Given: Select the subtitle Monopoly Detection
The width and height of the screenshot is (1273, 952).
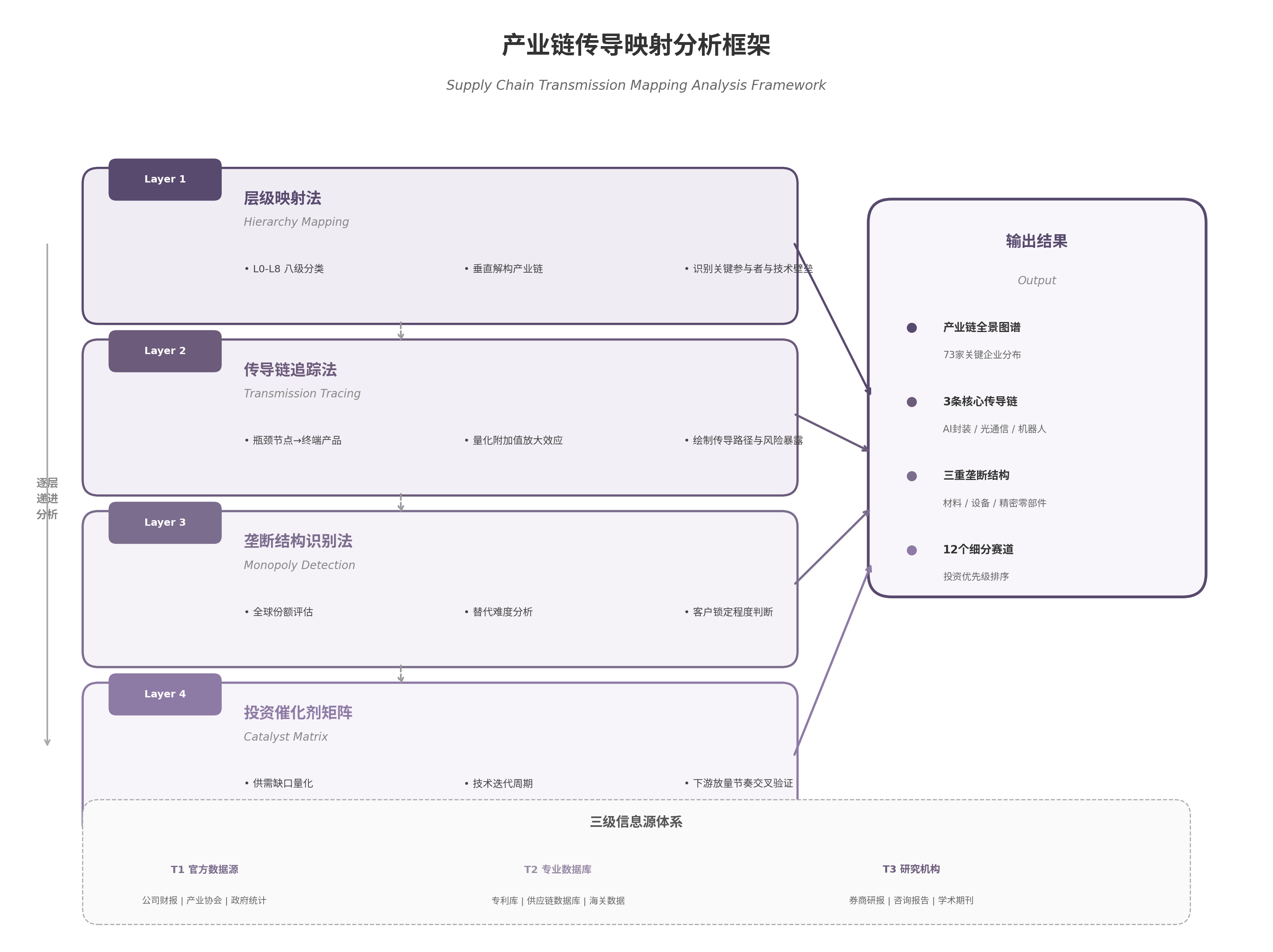Looking at the screenshot, I should pos(299,565).
